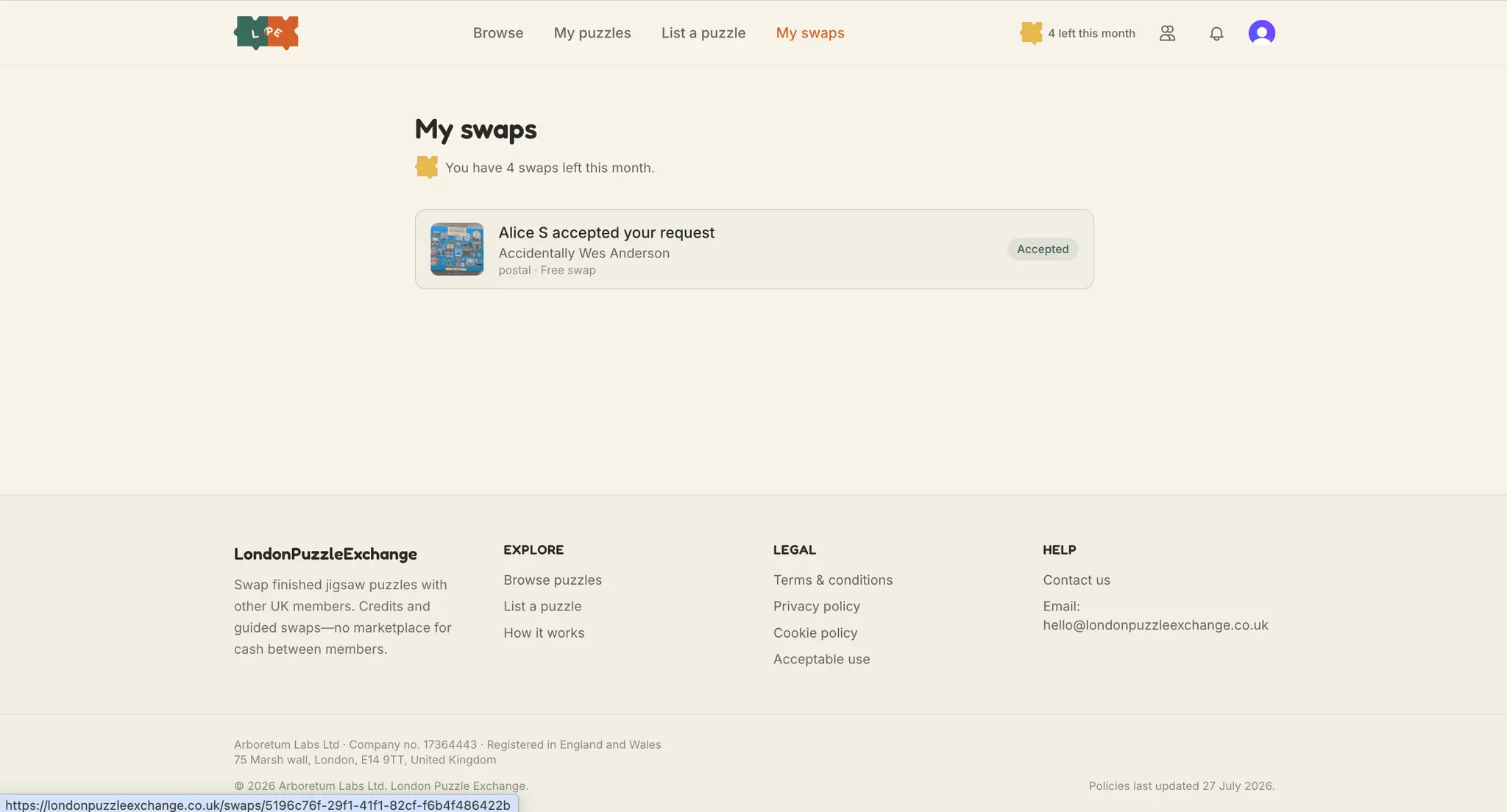Screen dimensions: 1507x812
Task: Open the My puzzles tab
Action: (x=592, y=33)
